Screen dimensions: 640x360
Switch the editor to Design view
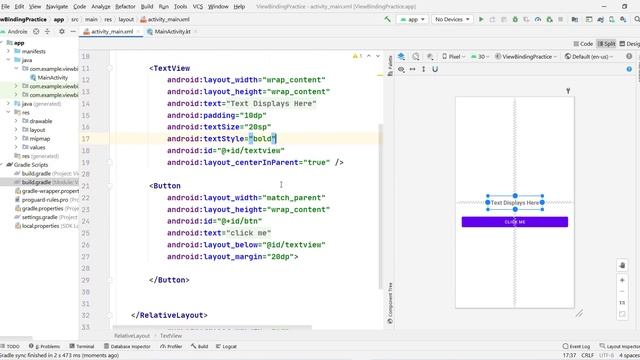(x=629, y=44)
